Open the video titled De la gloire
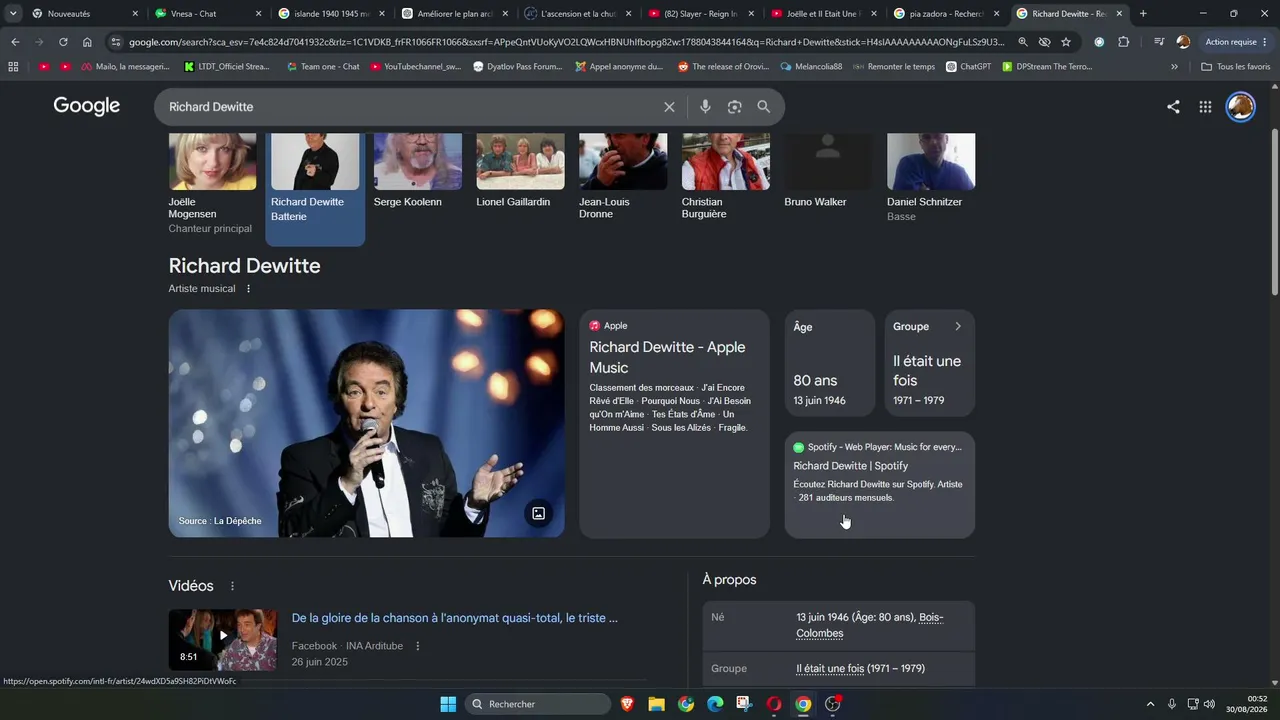 pos(455,618)
